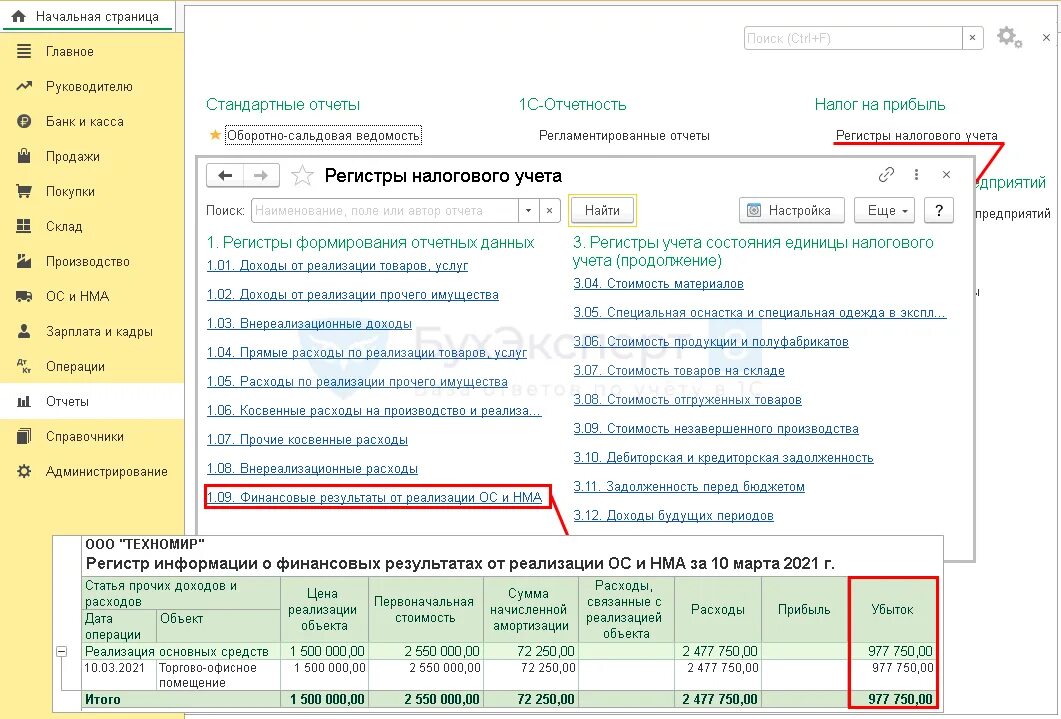Go forward with the right arrow button
This screenshot has height=719, width=1061.
[x=261, y=176]
